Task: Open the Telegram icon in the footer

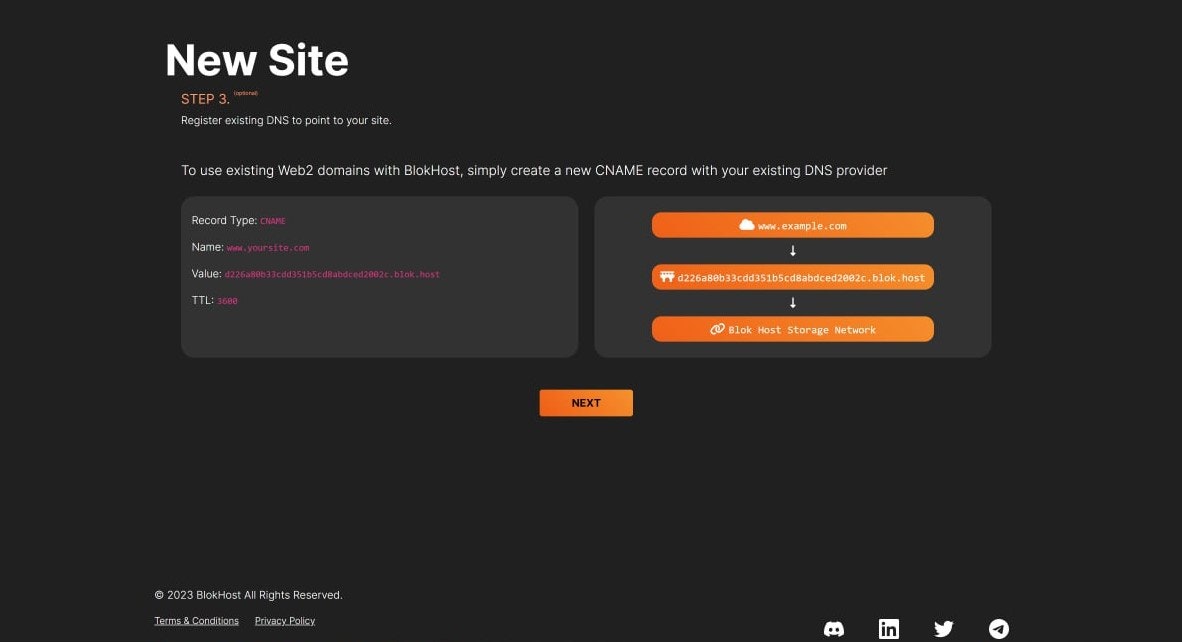Action: 999,628
